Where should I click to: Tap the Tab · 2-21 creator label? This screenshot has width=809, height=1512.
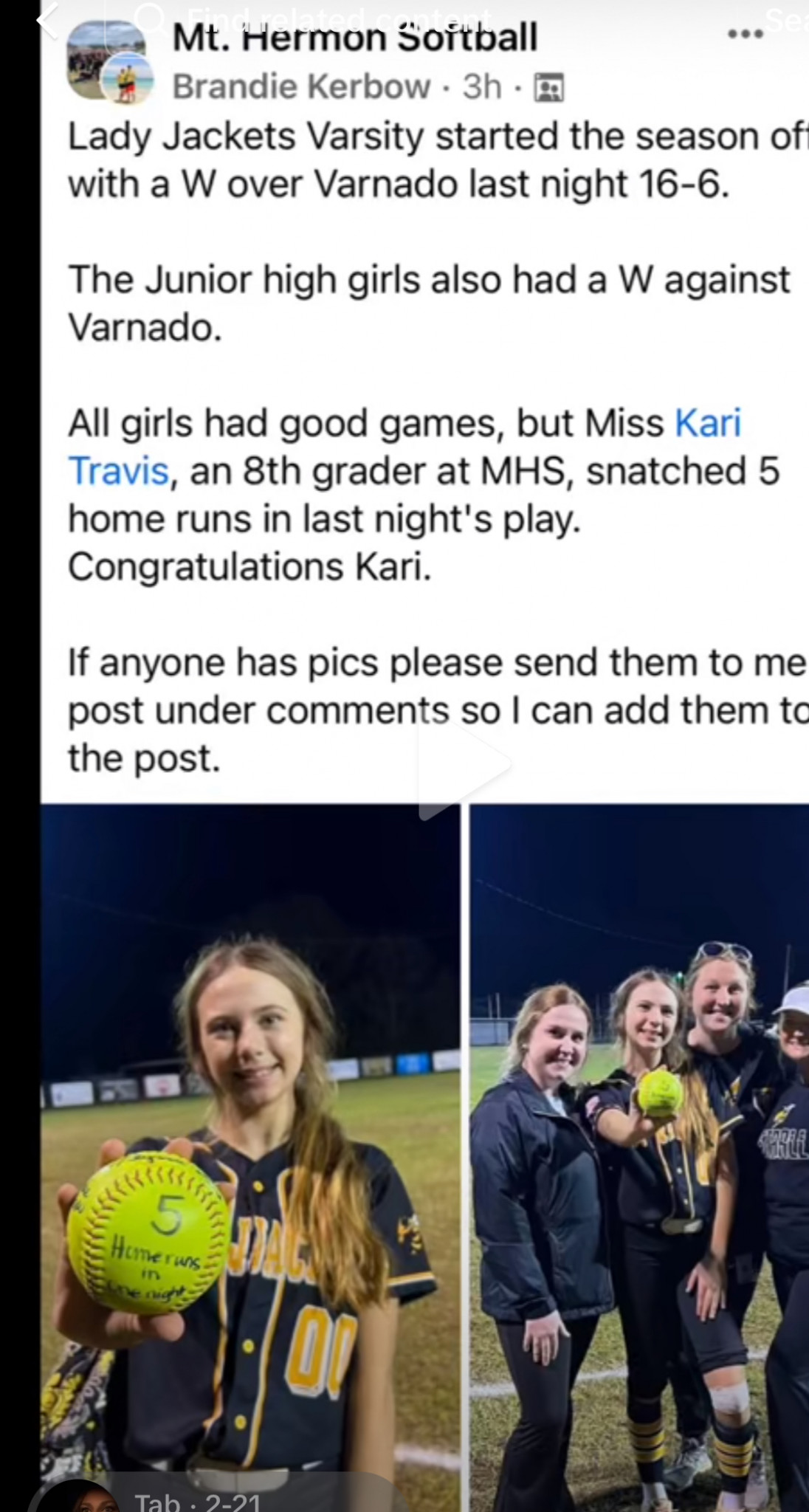tap(197, 1501)
